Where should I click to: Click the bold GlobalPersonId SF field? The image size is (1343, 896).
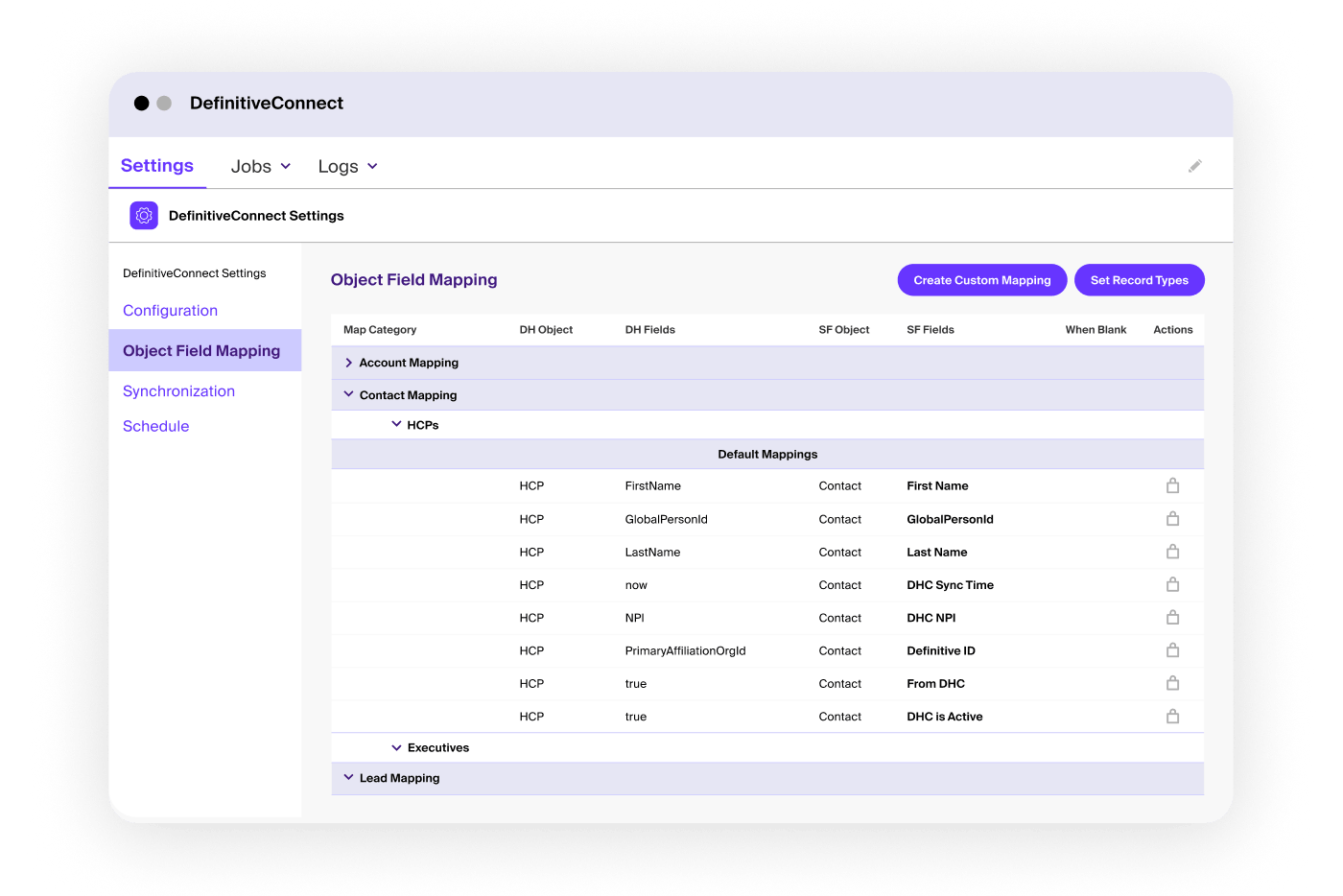pos(950,519)
